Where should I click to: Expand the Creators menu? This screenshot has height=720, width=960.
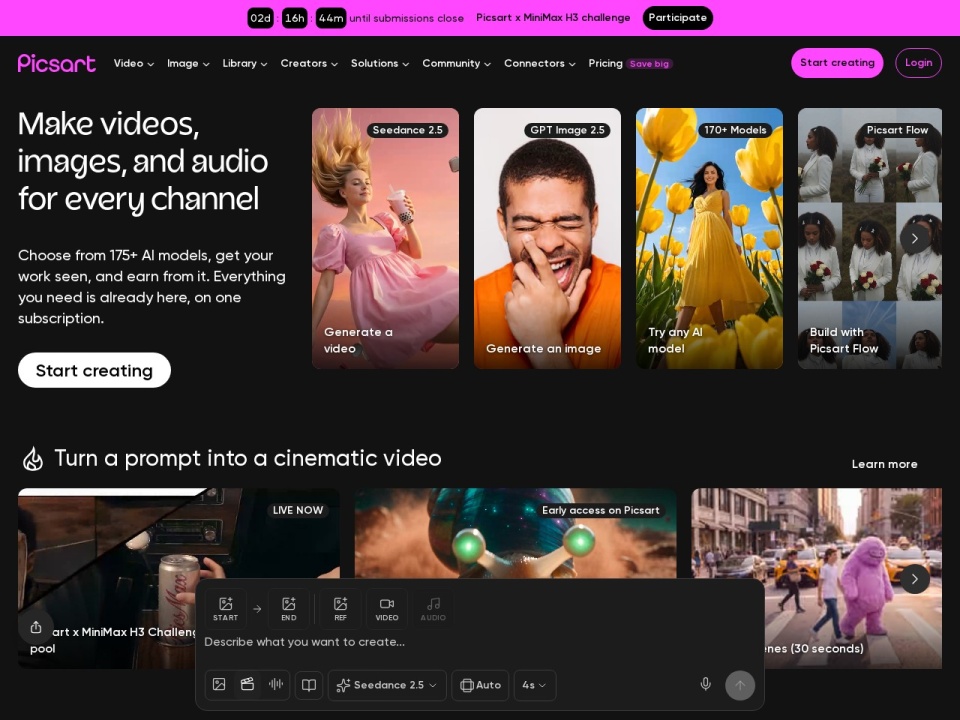(x=309, y=63)
